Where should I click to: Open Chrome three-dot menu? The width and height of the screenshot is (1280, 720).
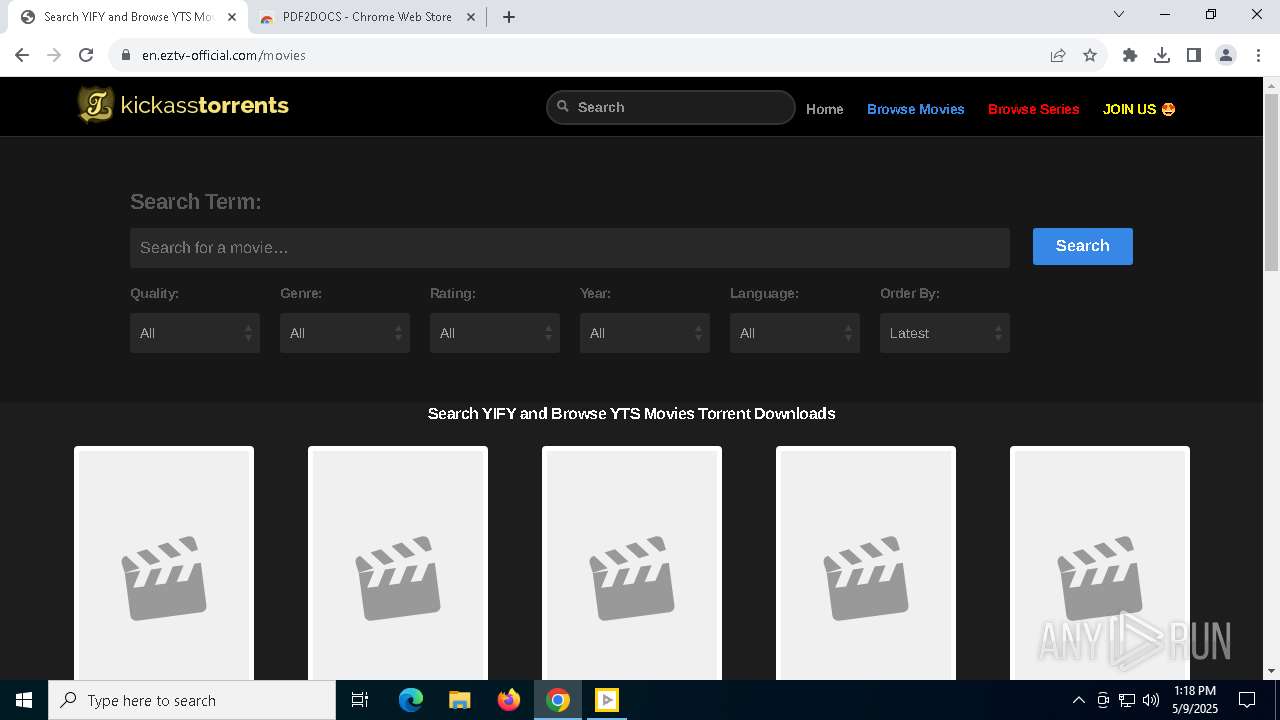(x=1259, y=55)
